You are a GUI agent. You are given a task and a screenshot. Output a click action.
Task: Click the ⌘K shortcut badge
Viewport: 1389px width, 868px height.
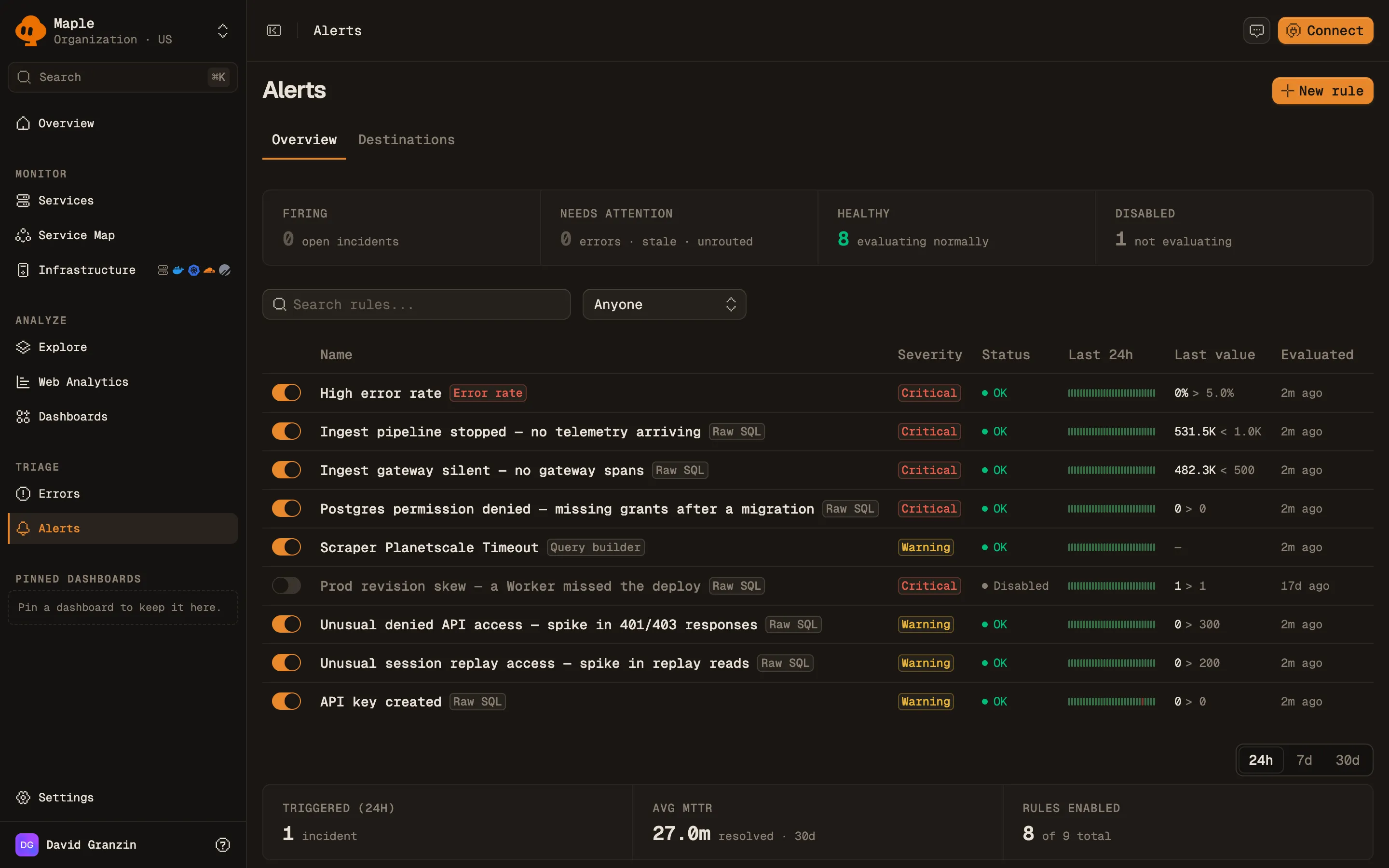(218, 77)
